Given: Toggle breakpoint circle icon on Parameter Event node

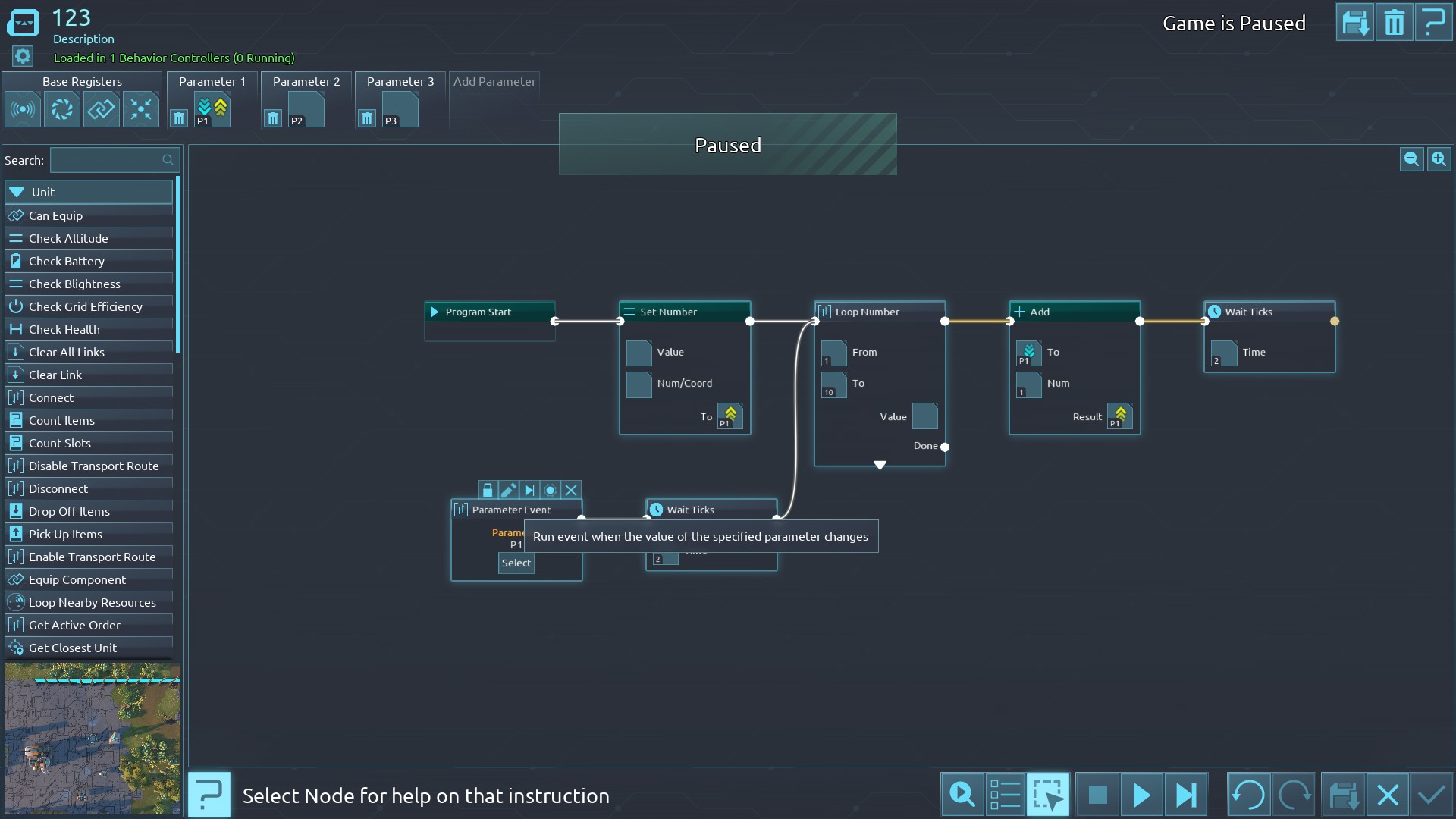Looking at the screenshot, I should tap(551, 490).
